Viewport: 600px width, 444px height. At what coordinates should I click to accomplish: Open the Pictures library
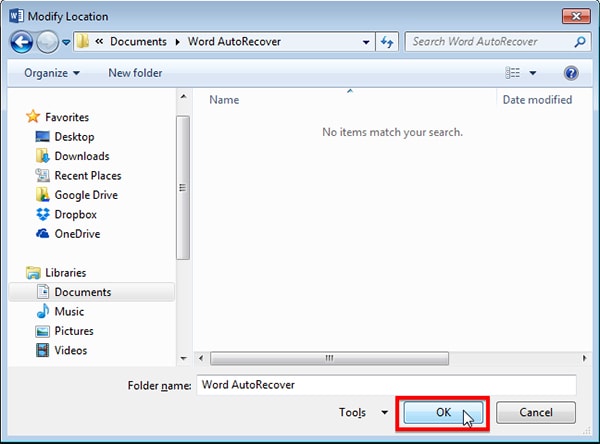pos(74,331)
